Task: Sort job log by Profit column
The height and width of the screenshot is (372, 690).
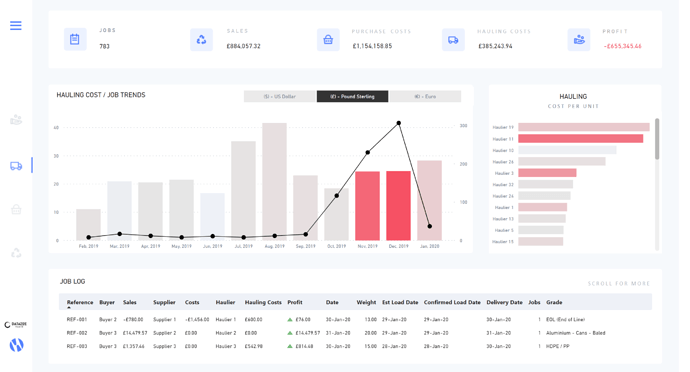Action: (x=295, y=302)
